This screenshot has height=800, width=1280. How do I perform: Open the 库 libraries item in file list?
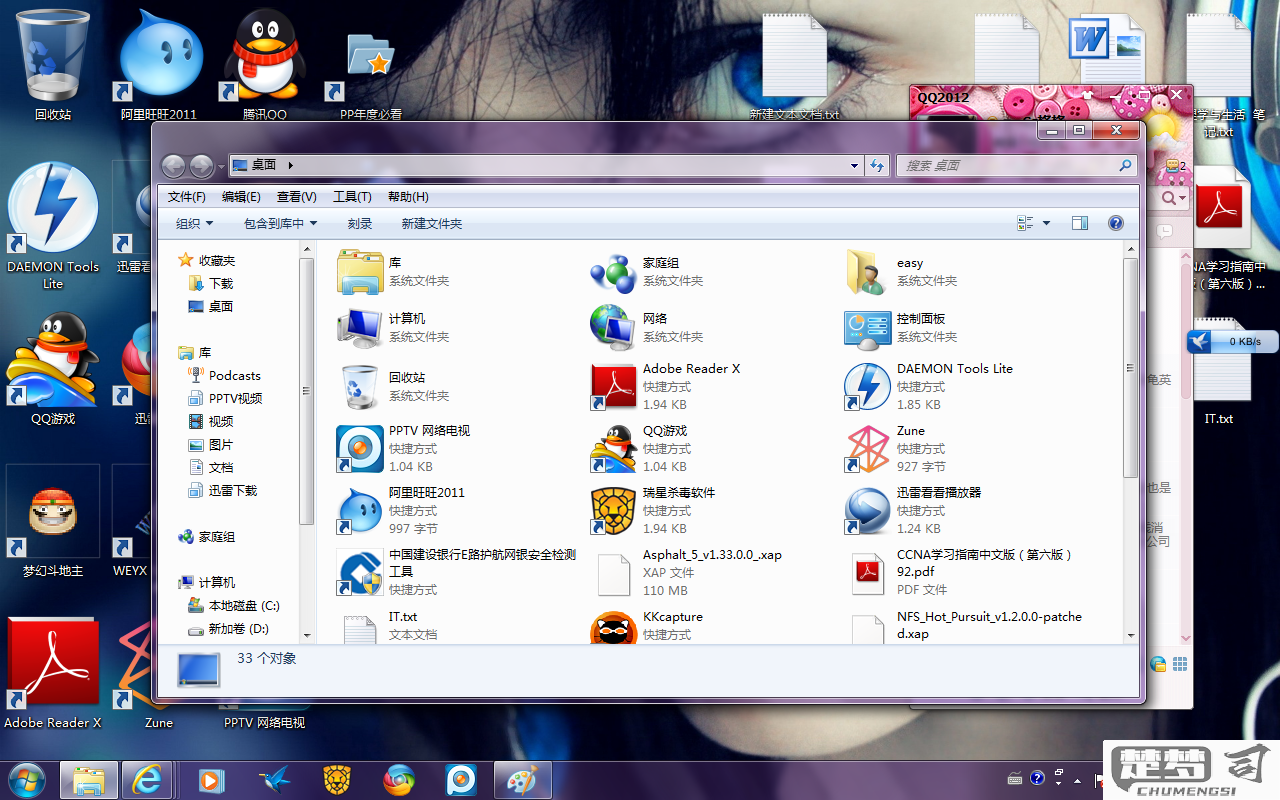click(x=393, y=272)
